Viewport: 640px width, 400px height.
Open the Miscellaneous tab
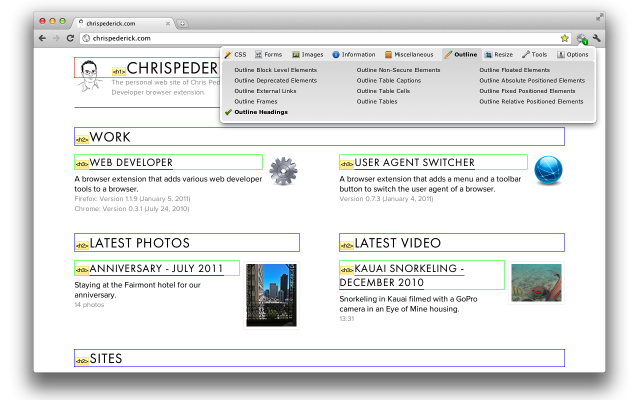409,54
